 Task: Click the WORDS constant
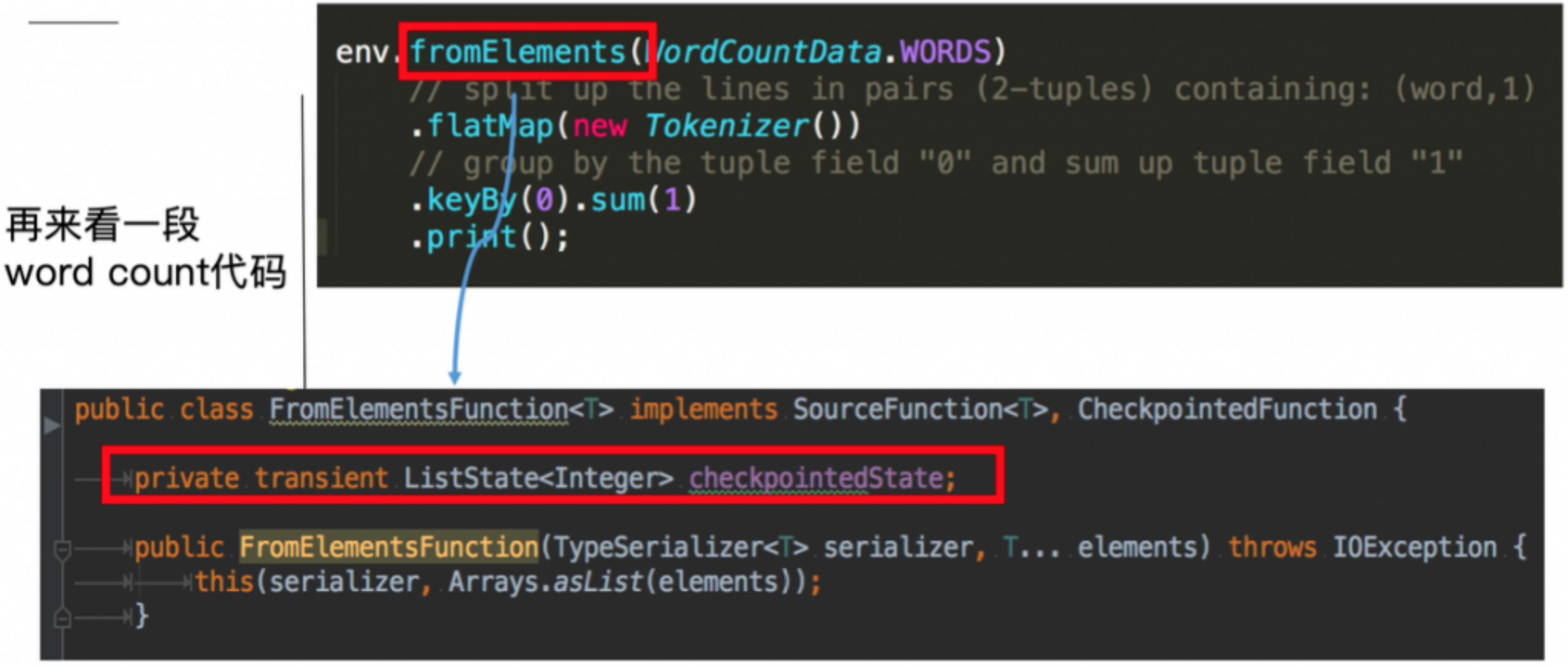point(945,52)
